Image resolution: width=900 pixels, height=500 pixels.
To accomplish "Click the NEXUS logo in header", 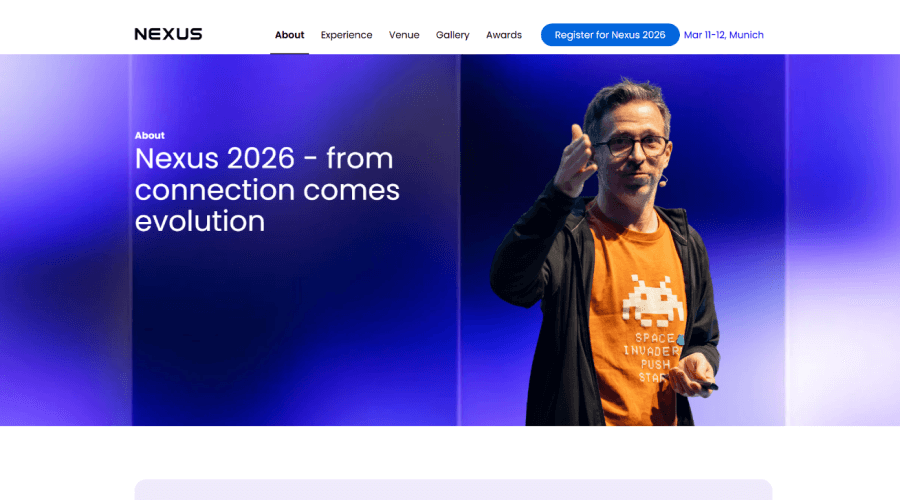I will point(168,34).
